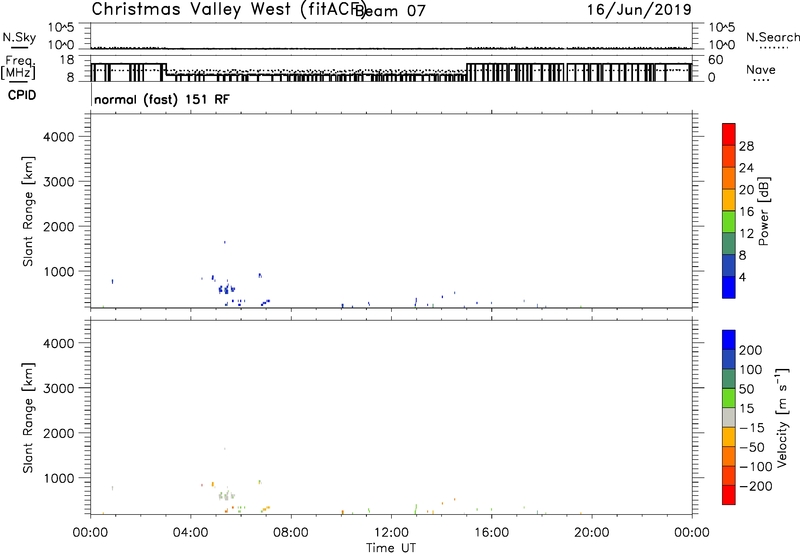
Task: Click the Power colorbar segment between 16 and 20
Action: coord(729,199)
